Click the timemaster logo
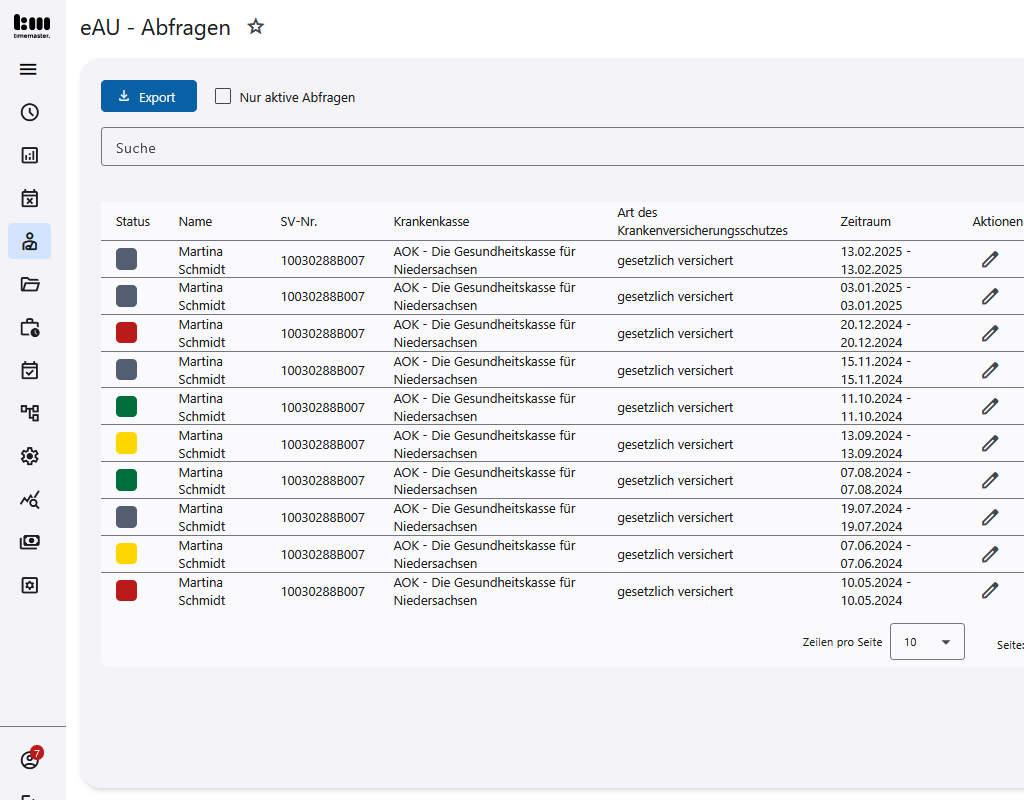This screenshot has width=1024, height=800. [31, 25]
